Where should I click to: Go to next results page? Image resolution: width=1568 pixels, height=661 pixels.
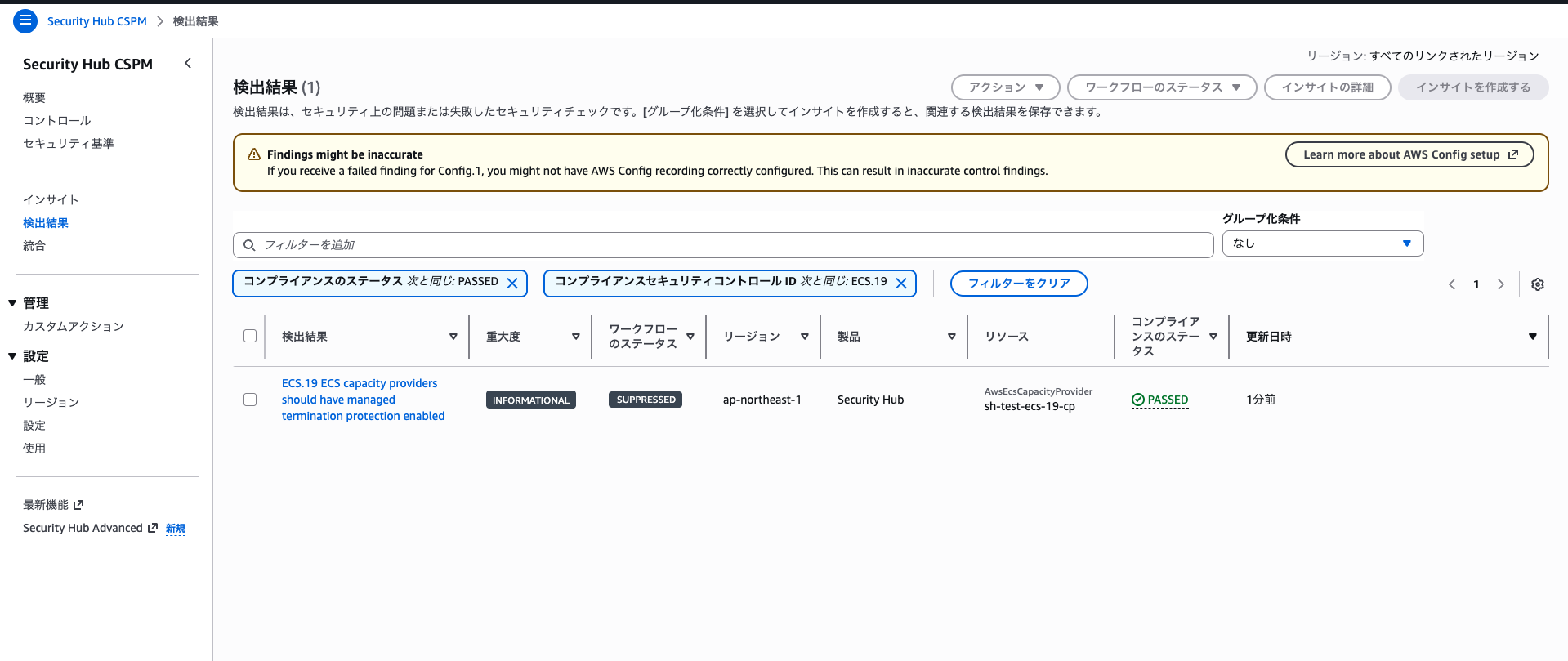click(1501, 284)
